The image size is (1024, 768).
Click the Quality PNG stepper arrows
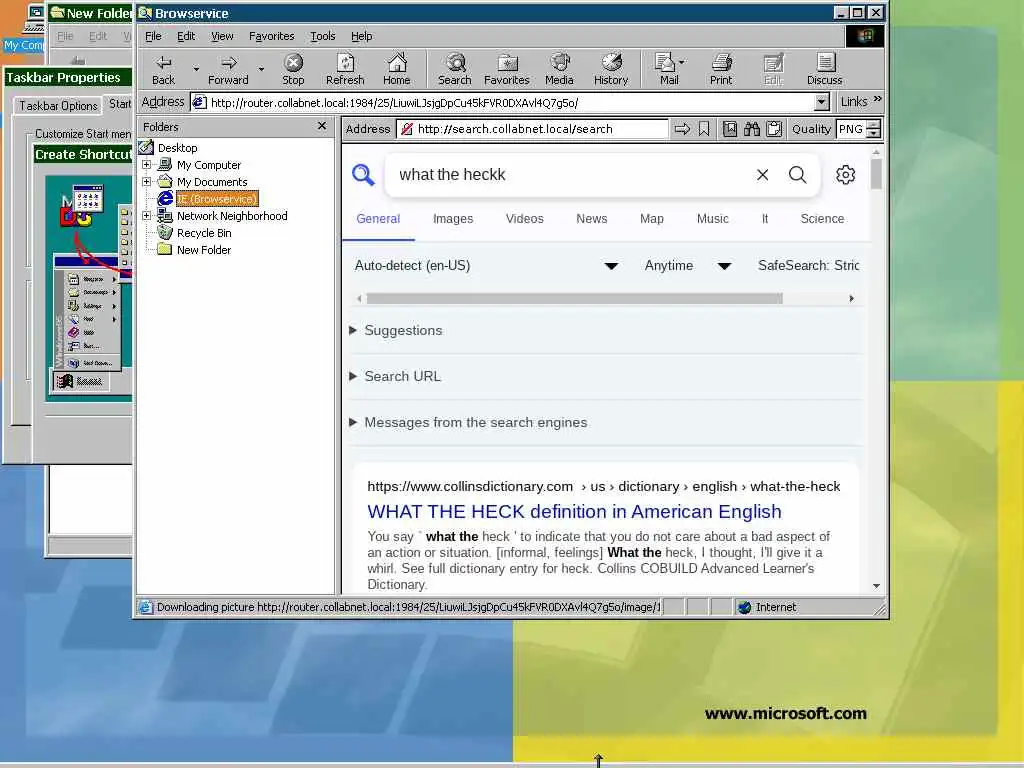[x=873, y=129]
